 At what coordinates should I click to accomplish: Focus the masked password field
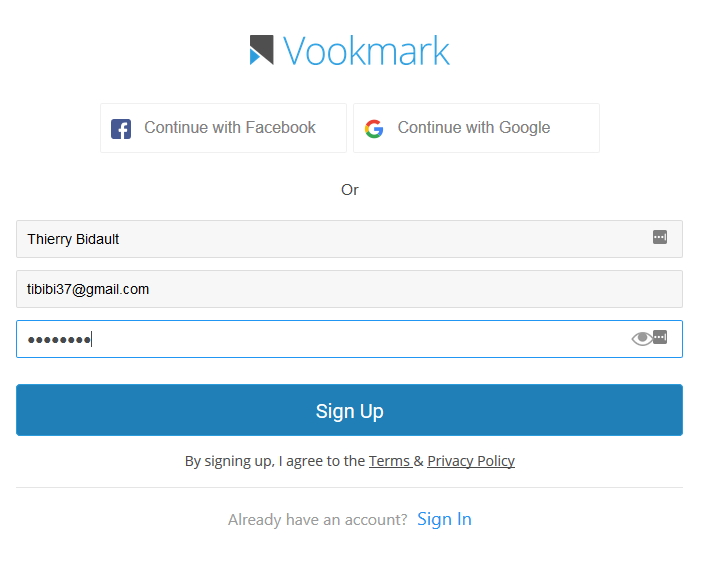click(349, 339)
